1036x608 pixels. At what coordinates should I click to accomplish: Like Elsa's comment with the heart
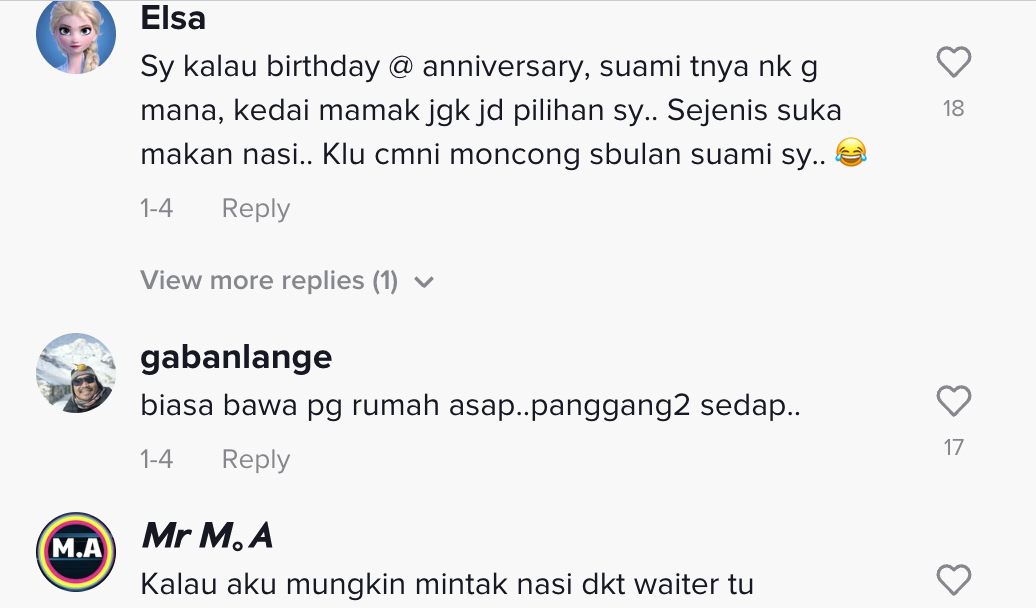click(x=953, y=63)
